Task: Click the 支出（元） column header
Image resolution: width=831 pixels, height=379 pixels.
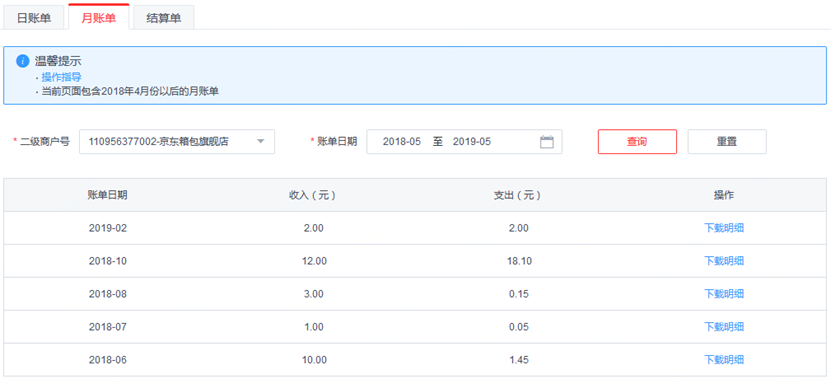Action: click(x=518, y=195)
